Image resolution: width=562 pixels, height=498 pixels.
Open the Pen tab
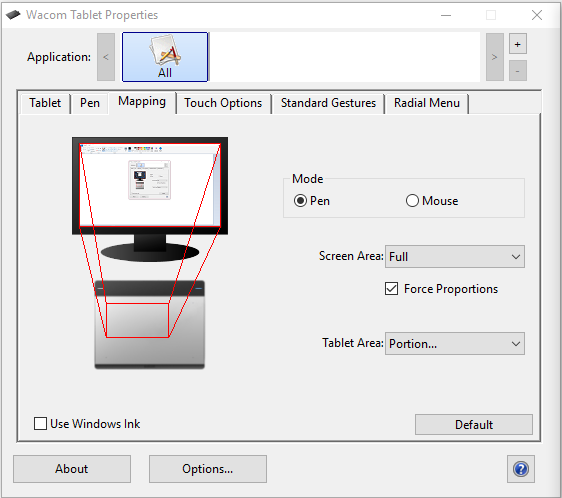[x=90, y=103]
